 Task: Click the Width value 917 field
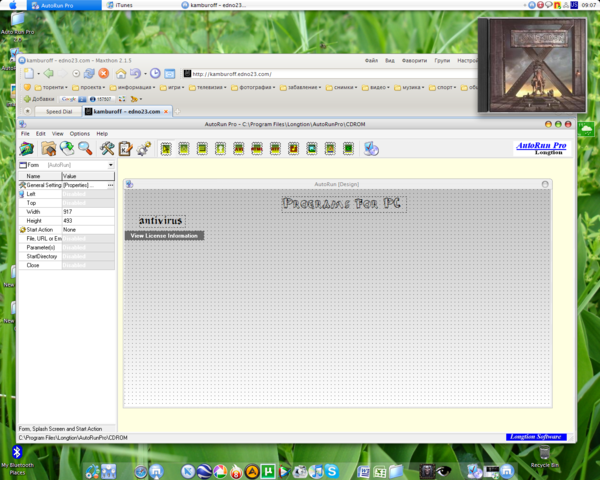tap(88, 212)
